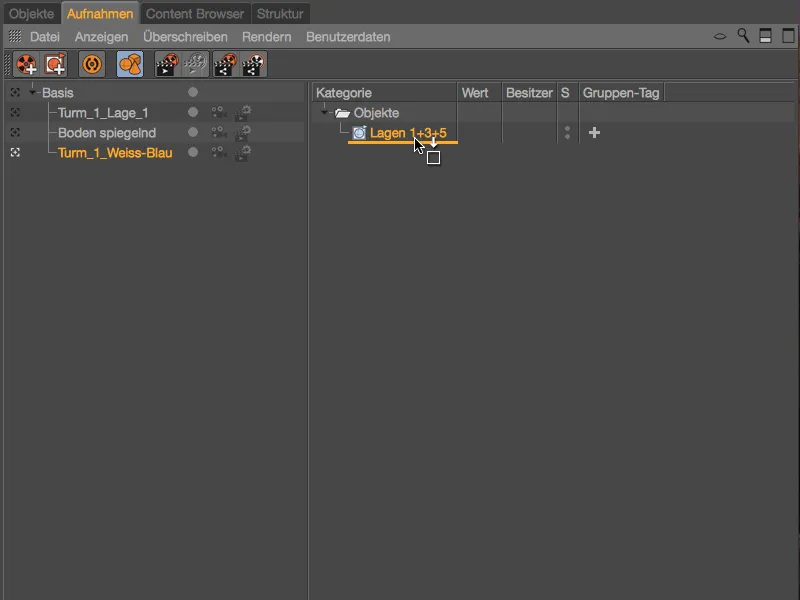Click the override group icon beside Lagen 1+3+5
This screenshot has height=600, width=800.
[359, 133]
